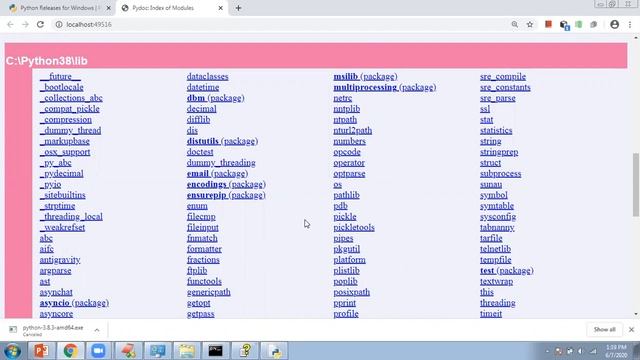Open the asyncio package link
This screenshot has height=360, width=640.
pyautogui.click(x=74, y=303)
